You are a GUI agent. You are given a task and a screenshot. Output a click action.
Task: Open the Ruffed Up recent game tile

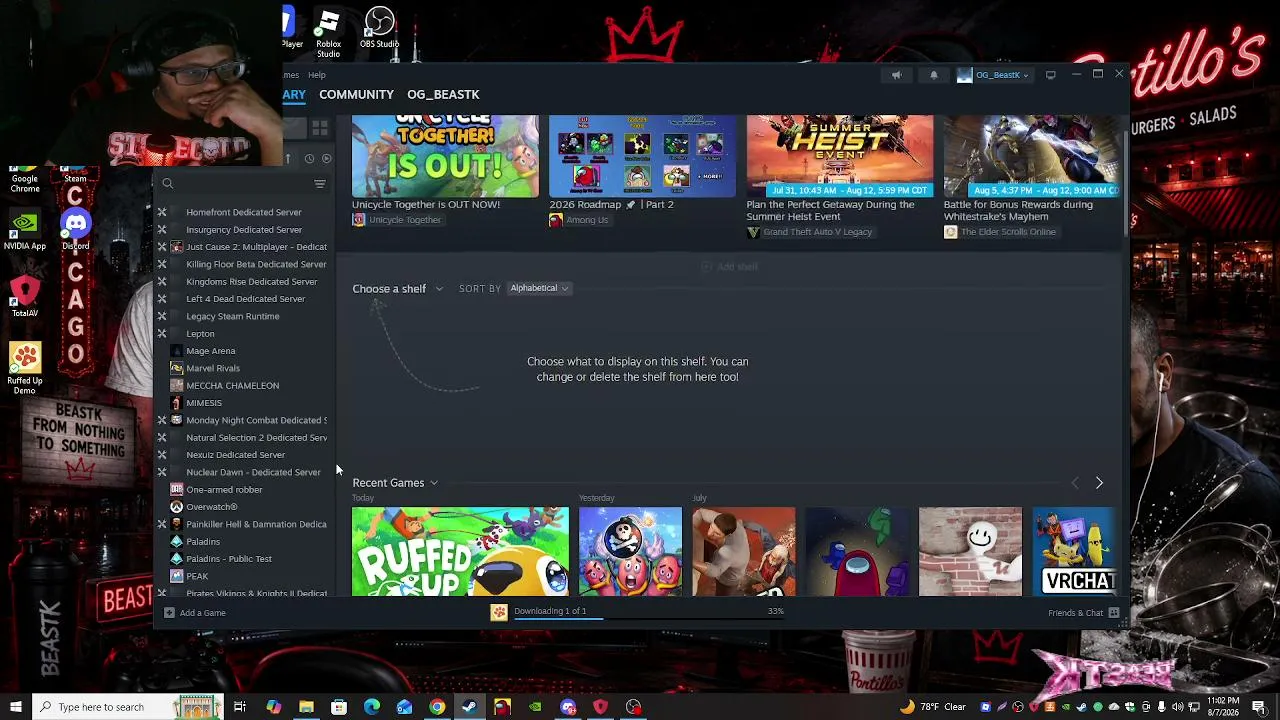(x=460, y=552)
